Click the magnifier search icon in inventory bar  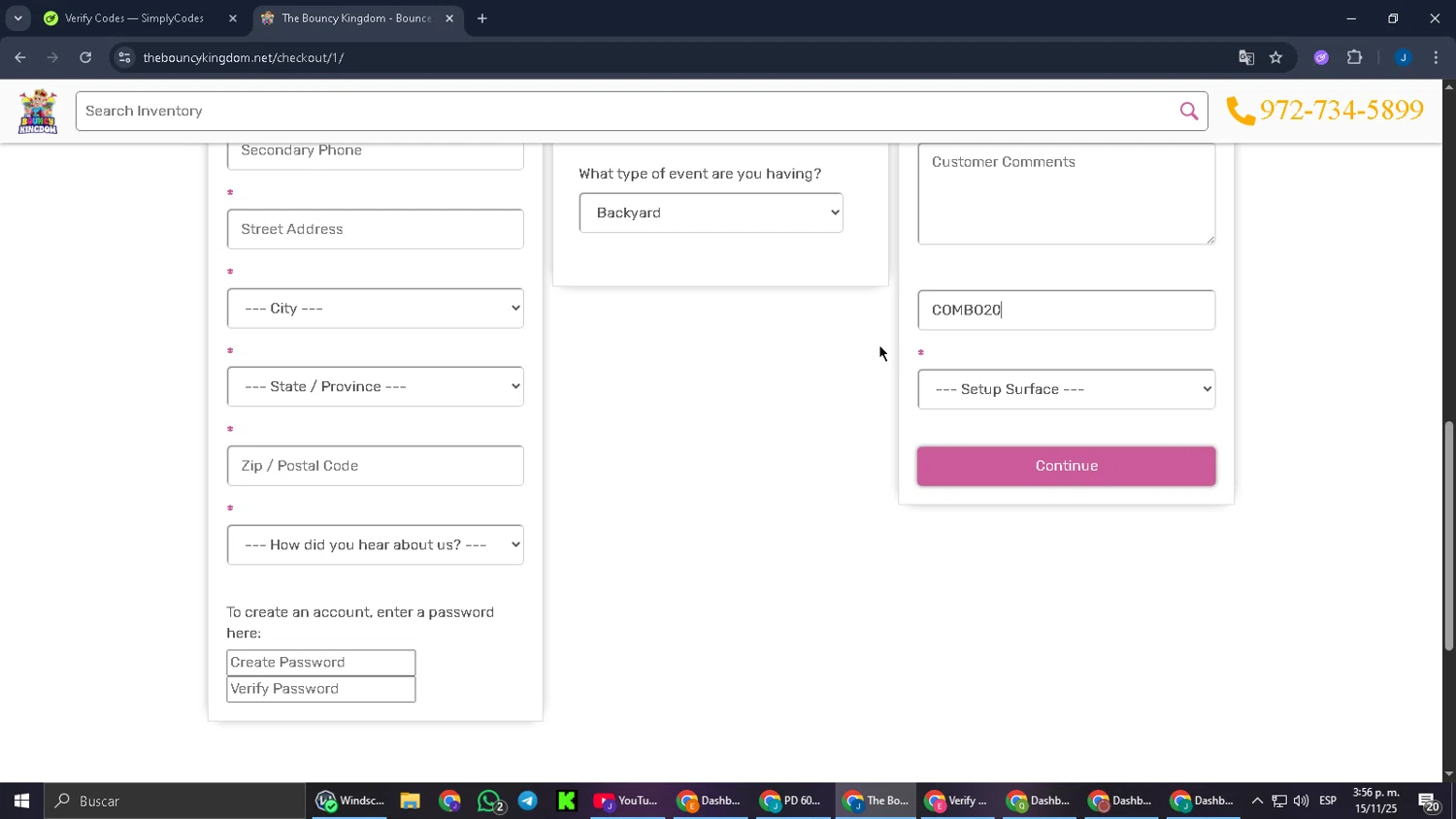1188,112
